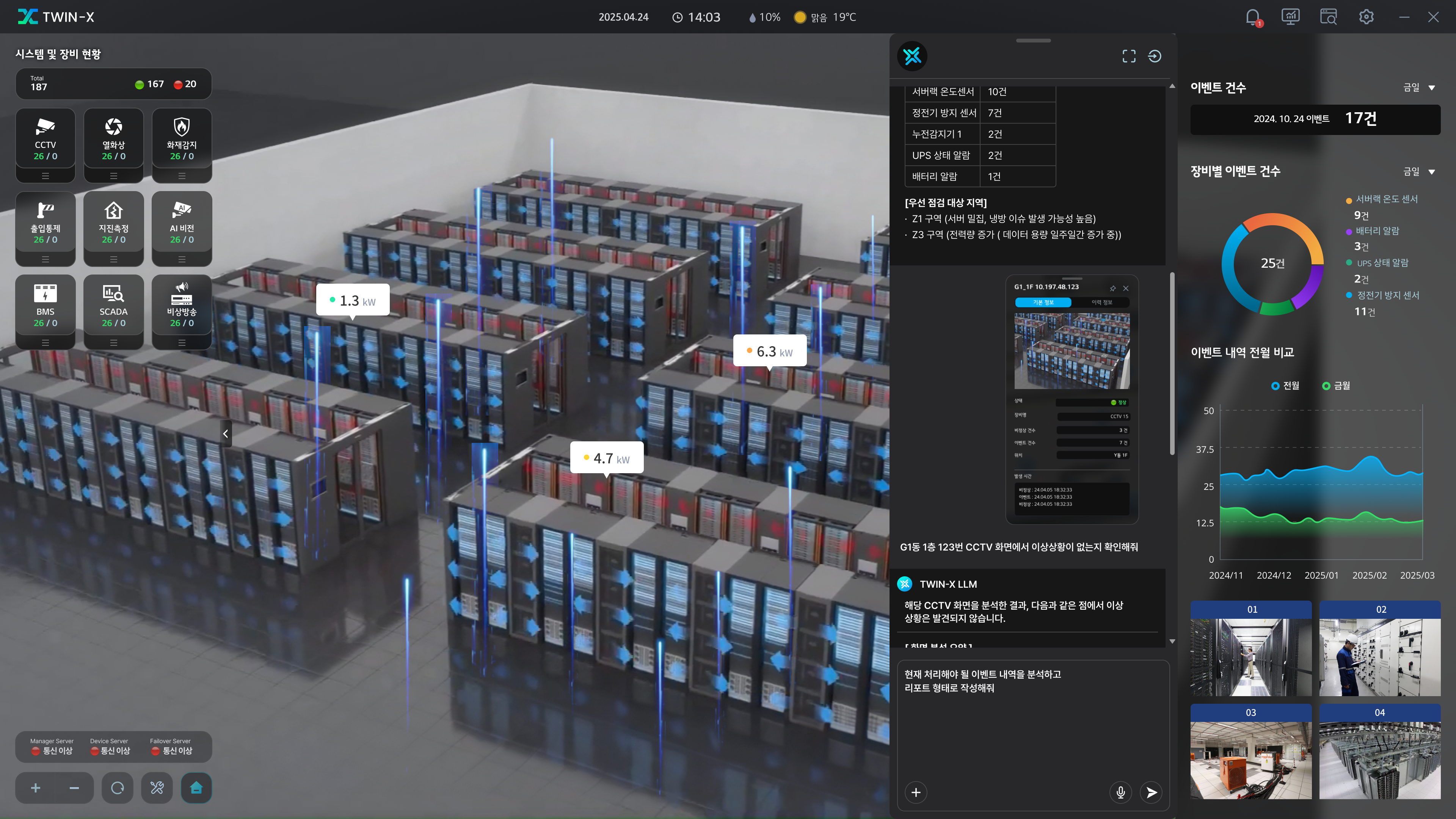The image size is (1456, 819).
Task: Click the TWIN-X assistant logo in chat
Action: point(912,56)
